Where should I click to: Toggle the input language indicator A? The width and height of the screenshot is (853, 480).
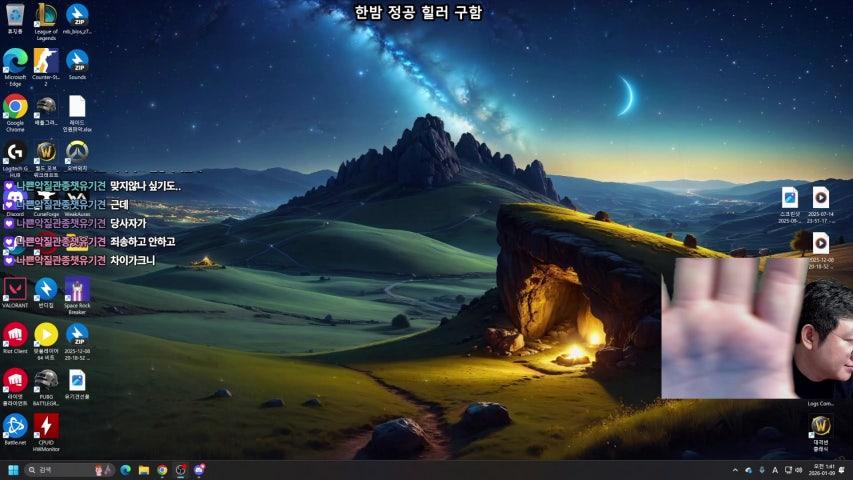coord(775,470)
